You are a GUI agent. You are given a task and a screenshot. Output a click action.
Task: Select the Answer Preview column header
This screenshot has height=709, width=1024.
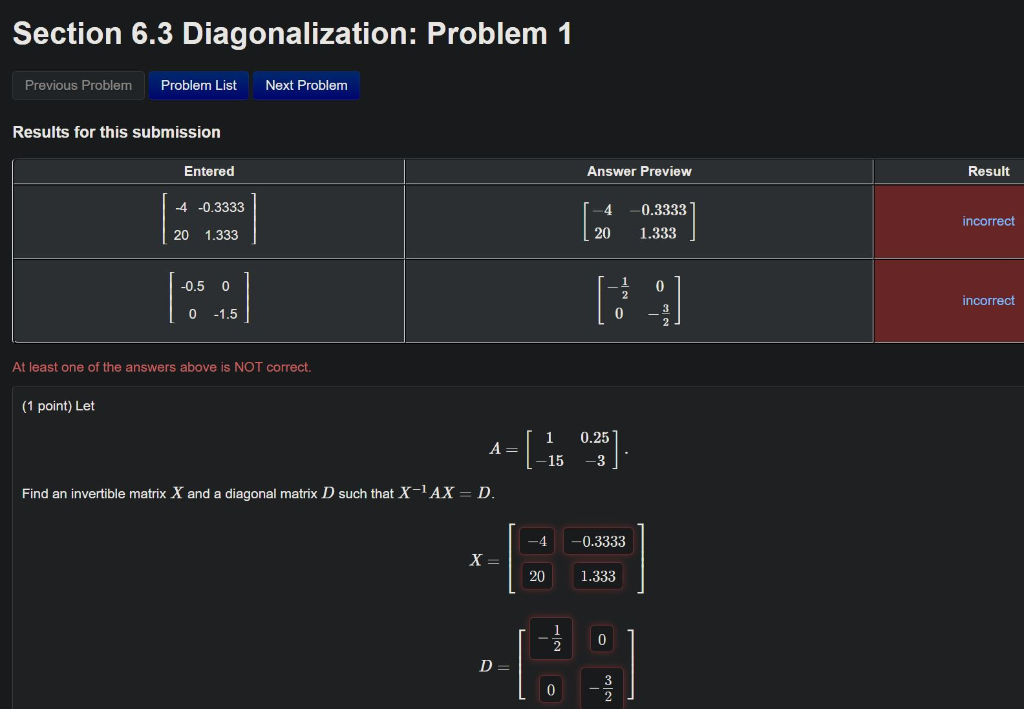point(638,170)
